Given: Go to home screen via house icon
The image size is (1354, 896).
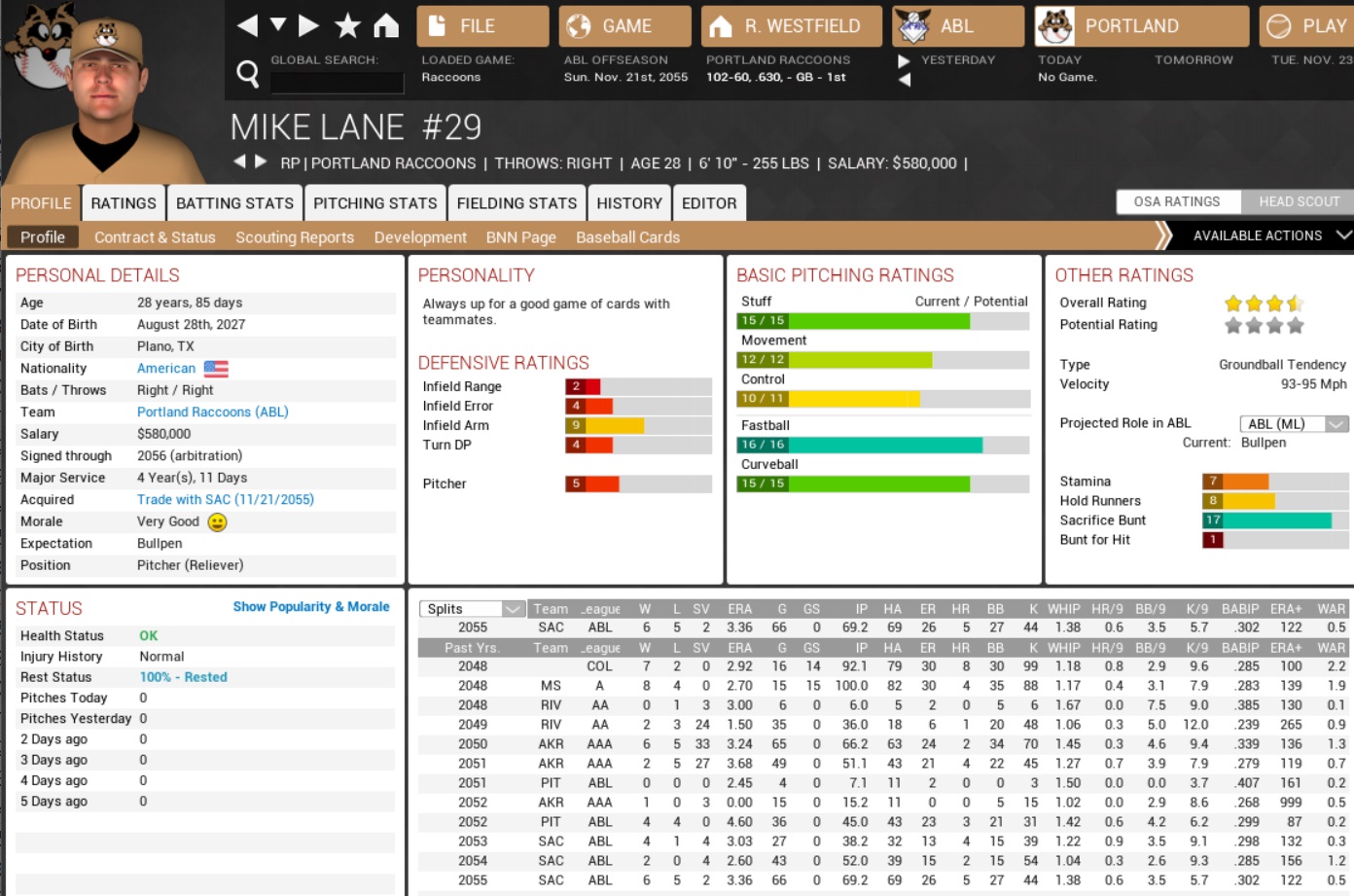Looking at the screenshot, I should pos(386,25).
